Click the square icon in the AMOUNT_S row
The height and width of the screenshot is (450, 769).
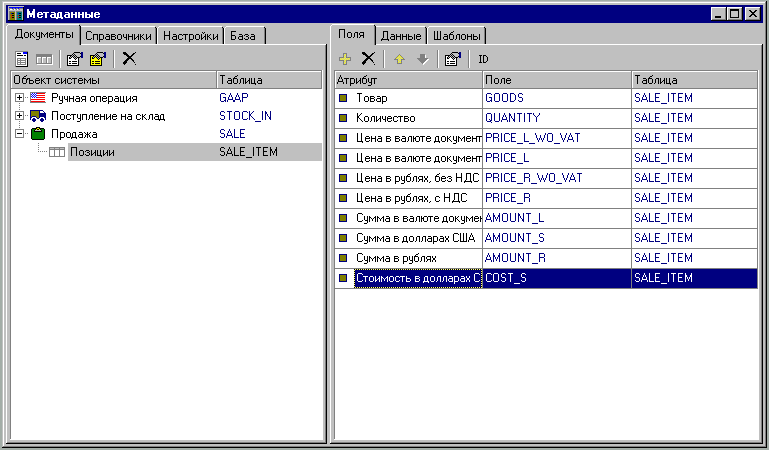tap(343, 238)
